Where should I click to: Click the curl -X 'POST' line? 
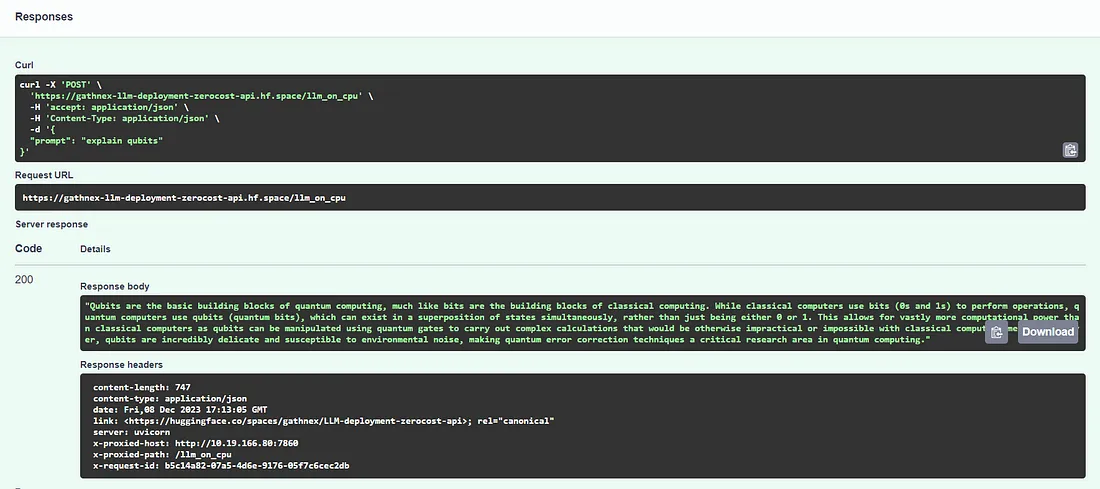[x=61, y=85]
